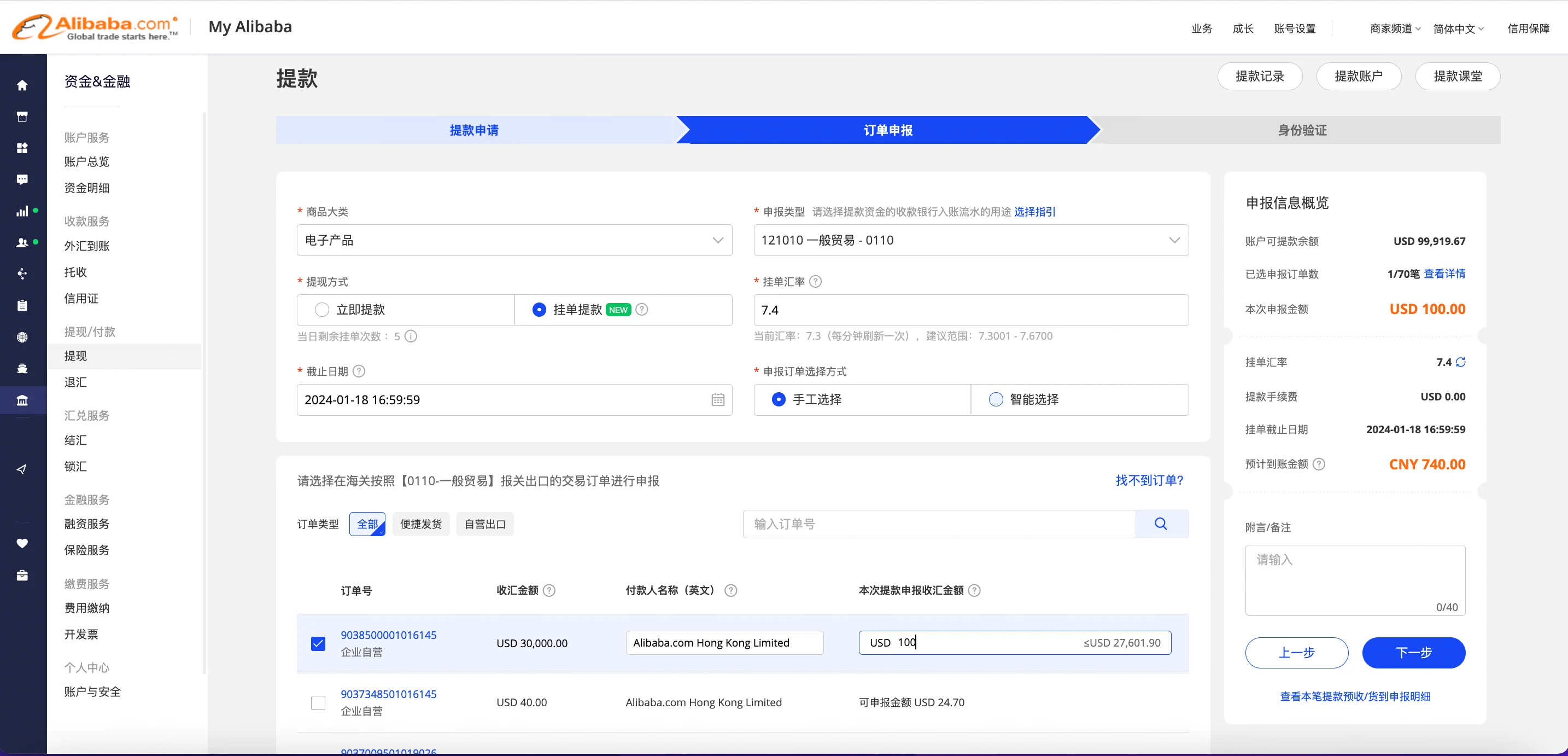The image size is (1568, 756).
Task: Click refresh icon next to 挂单汇率 7.4
Action: tap(1460, 362)
